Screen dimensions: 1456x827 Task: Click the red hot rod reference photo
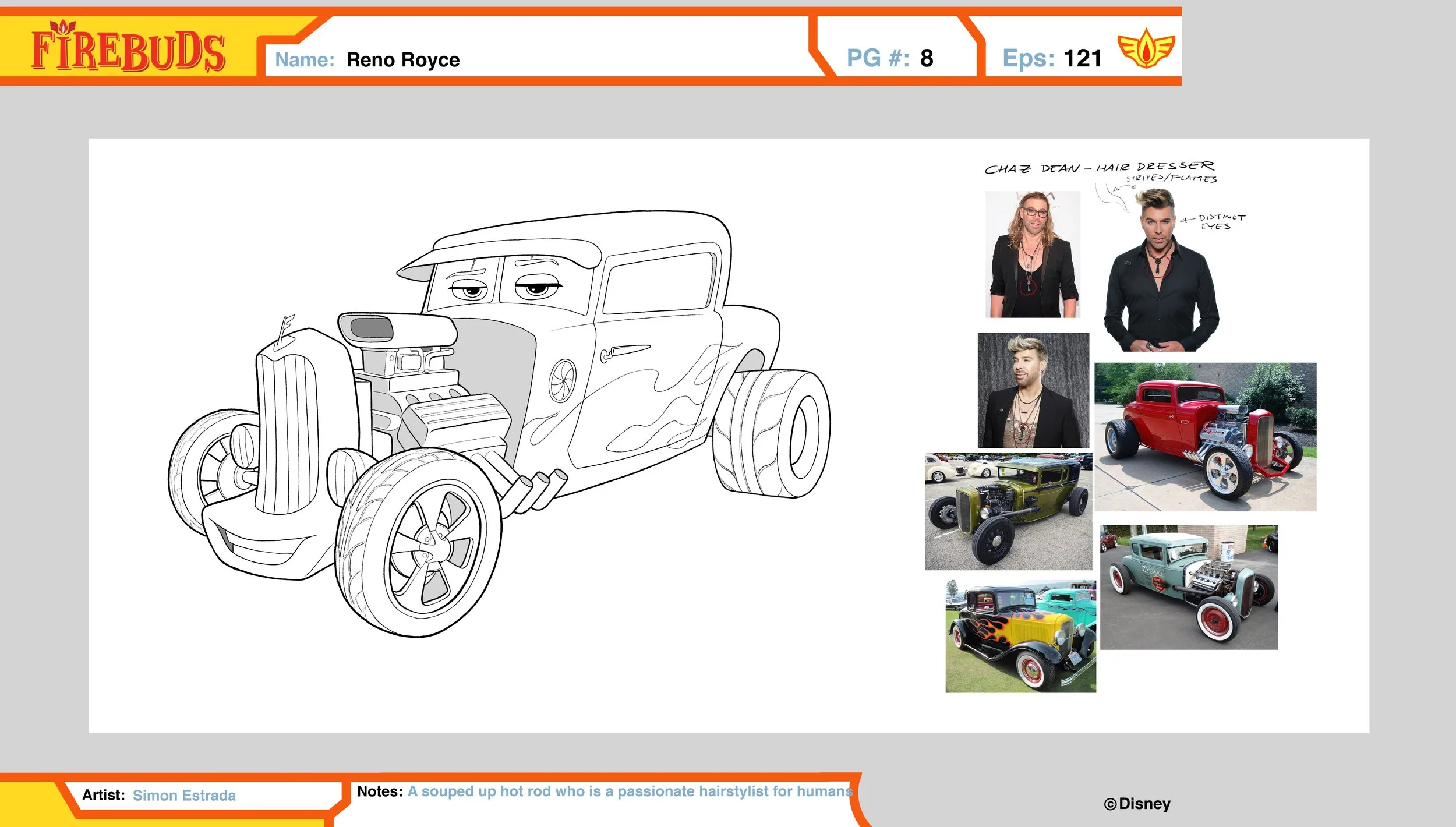tap(1205, 437)
